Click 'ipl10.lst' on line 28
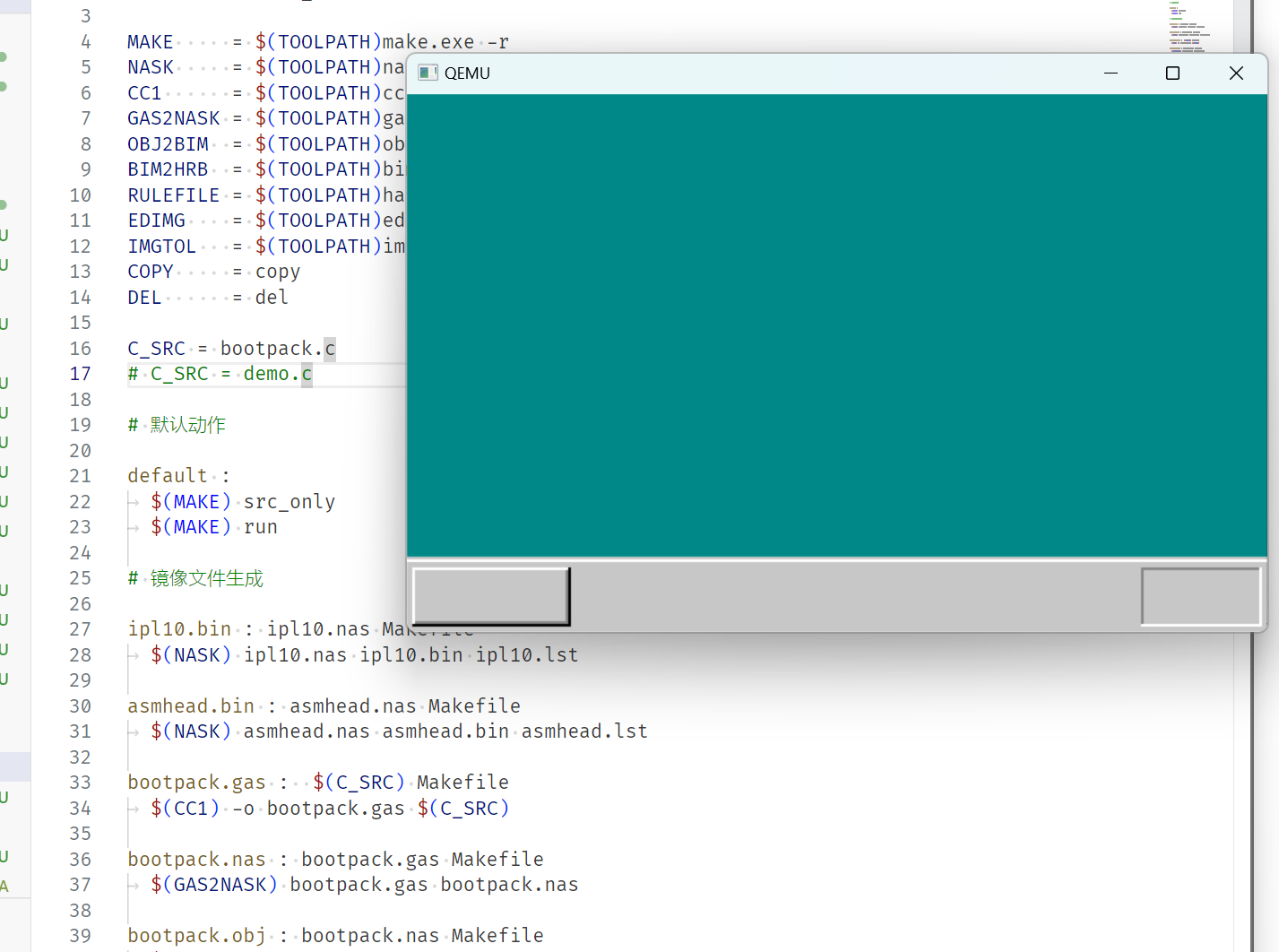The height and width of the screenshot is (952, 1279). (x=527, y=655)
